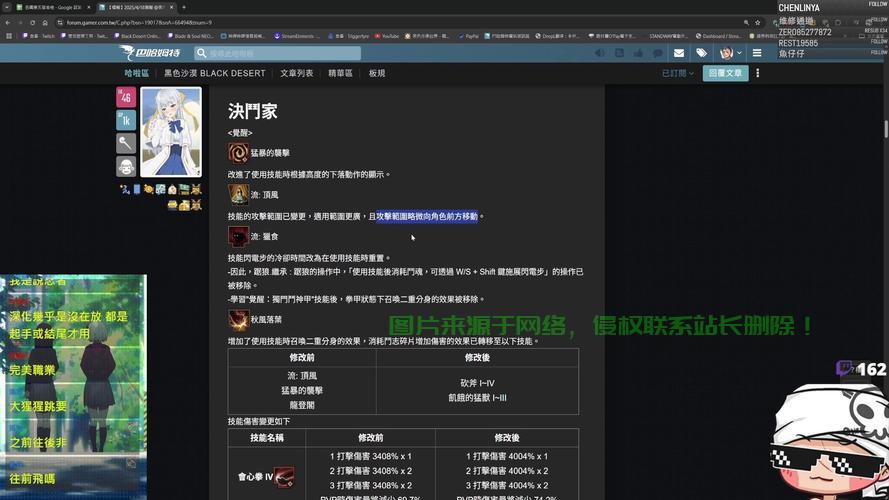The height and width of the screenshot is (500, 889).
Task: Click the gray monkey race badge
Action: pyautogui.click(x=126, y=167)
